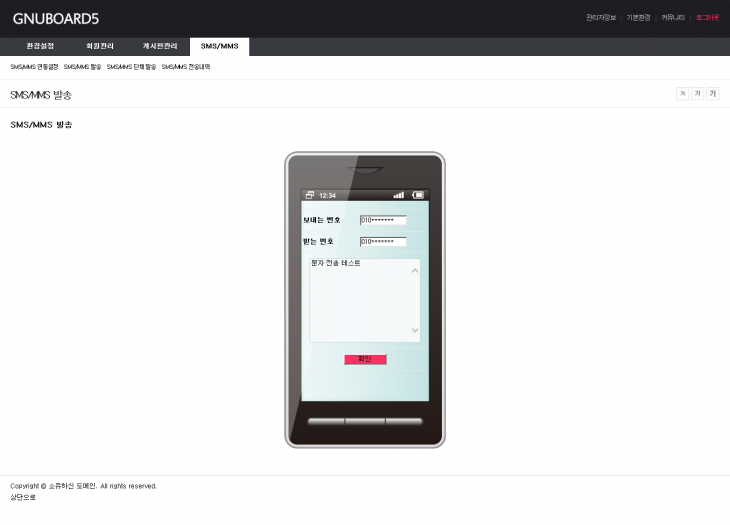
Task: Click the small font size button
Action: pos(682,94)
